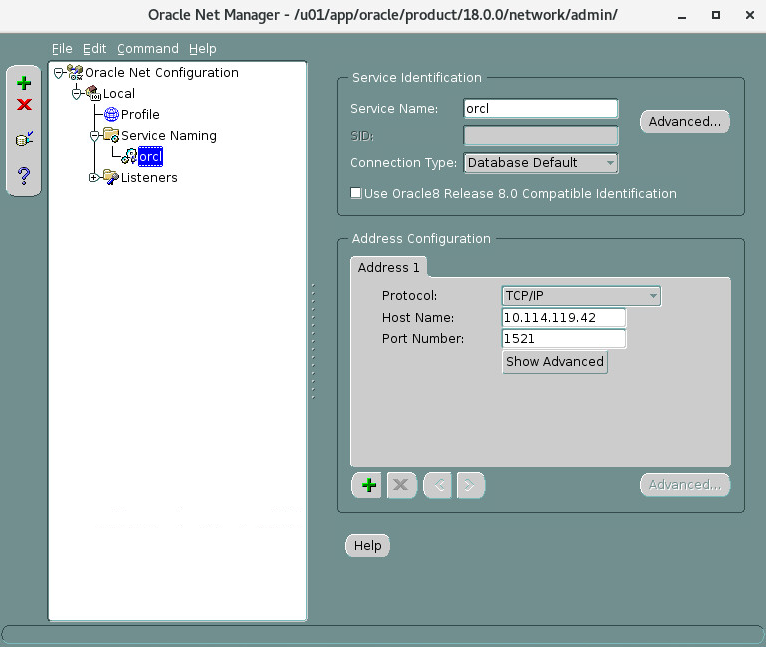766x647 pixels.
Task: Click the green plus Create icon in left toolbar
Action: coord(24,83)
